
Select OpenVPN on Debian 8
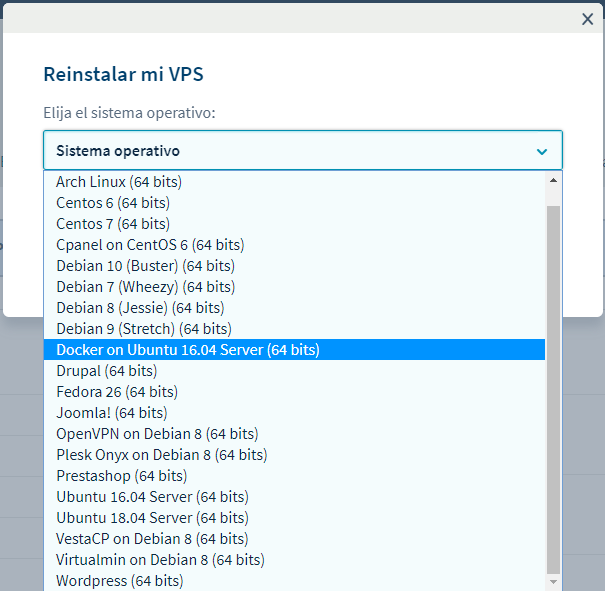(x=294, y=434)
